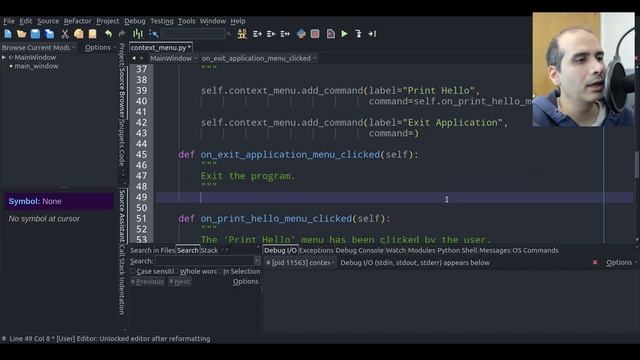The image size is (640, 360).
Task: Open the MainWindow class dropdown in editor
Action: pos(173,58)
